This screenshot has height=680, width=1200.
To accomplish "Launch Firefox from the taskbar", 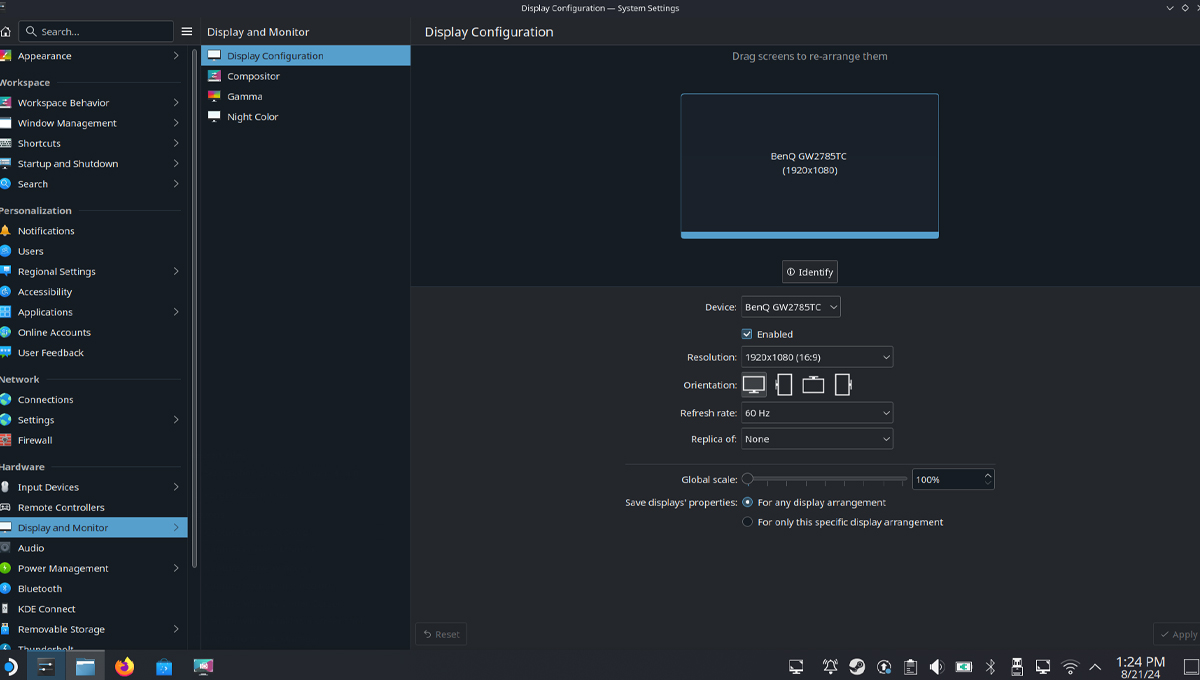I will click(x=124, y=666).
